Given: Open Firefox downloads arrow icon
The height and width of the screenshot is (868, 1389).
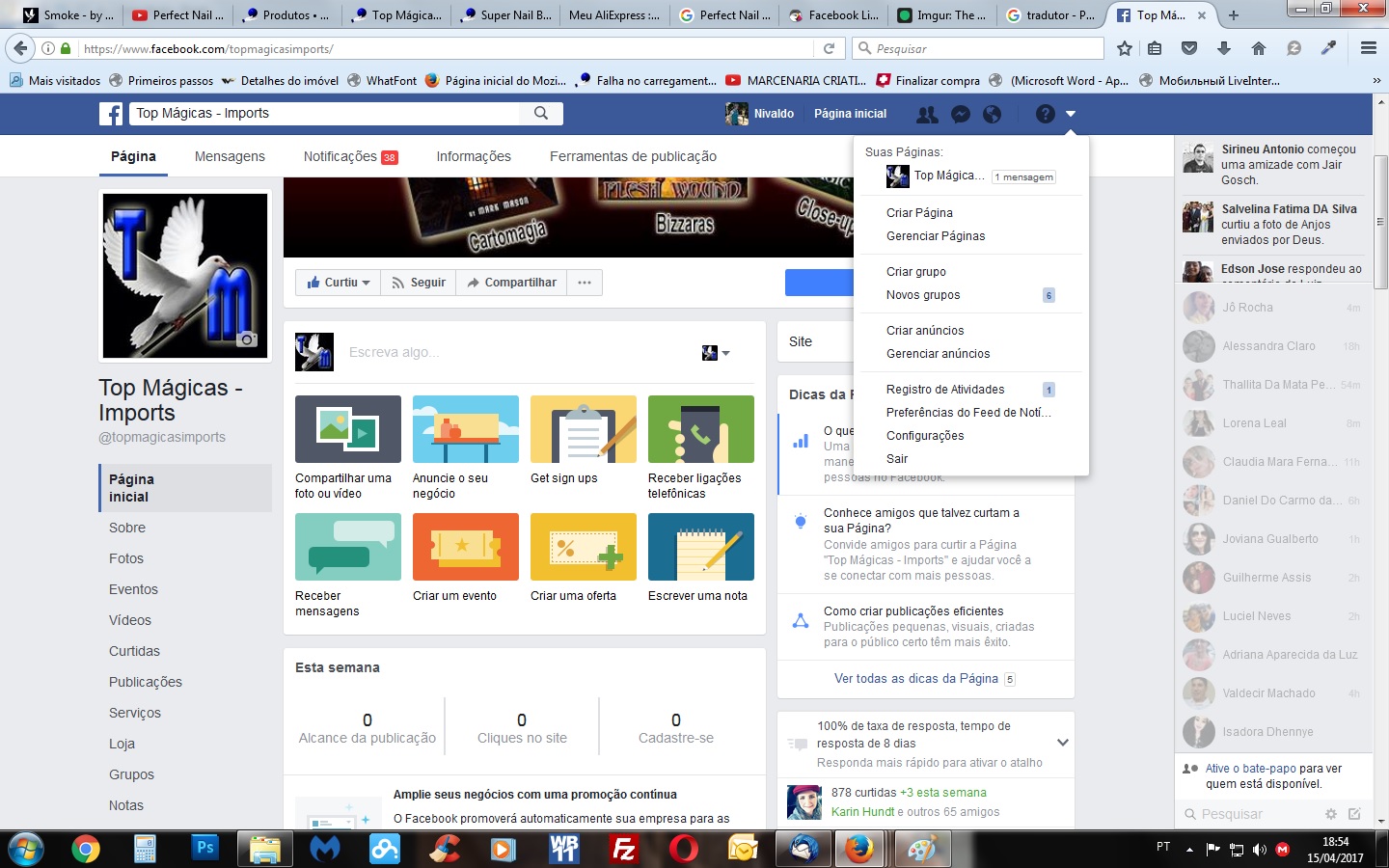Looking at the screenshot, I should [1224, 48].
